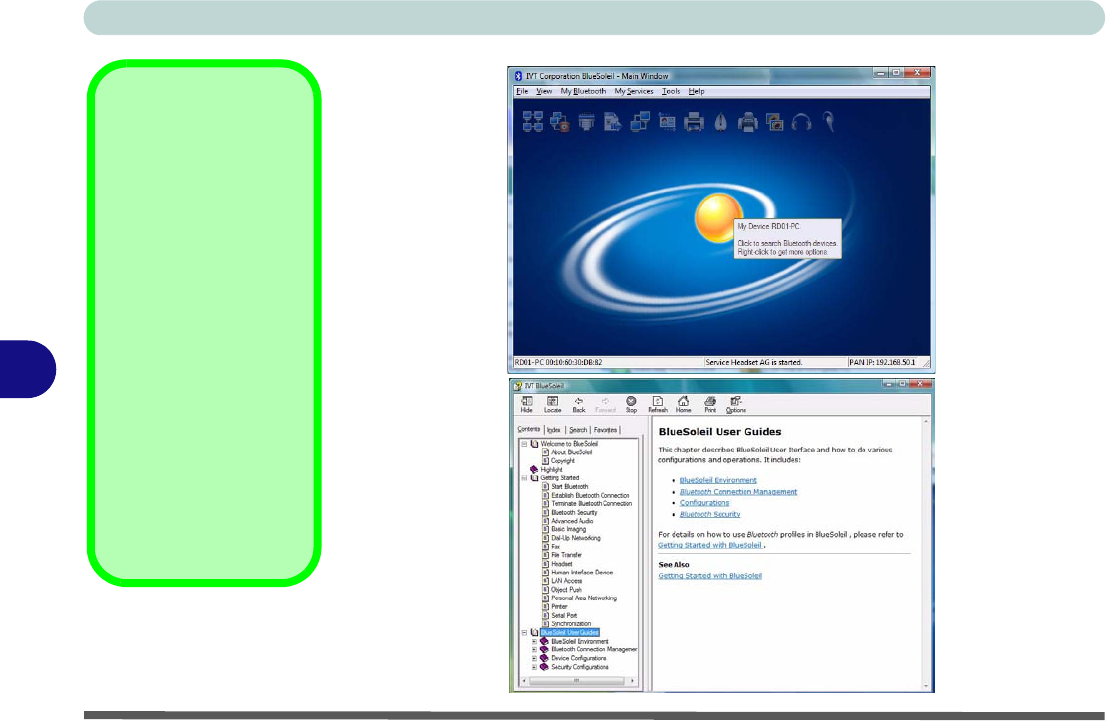Click Forward in the help toolbar
The image size is (1106, 721).
click(x=604, y=404)
